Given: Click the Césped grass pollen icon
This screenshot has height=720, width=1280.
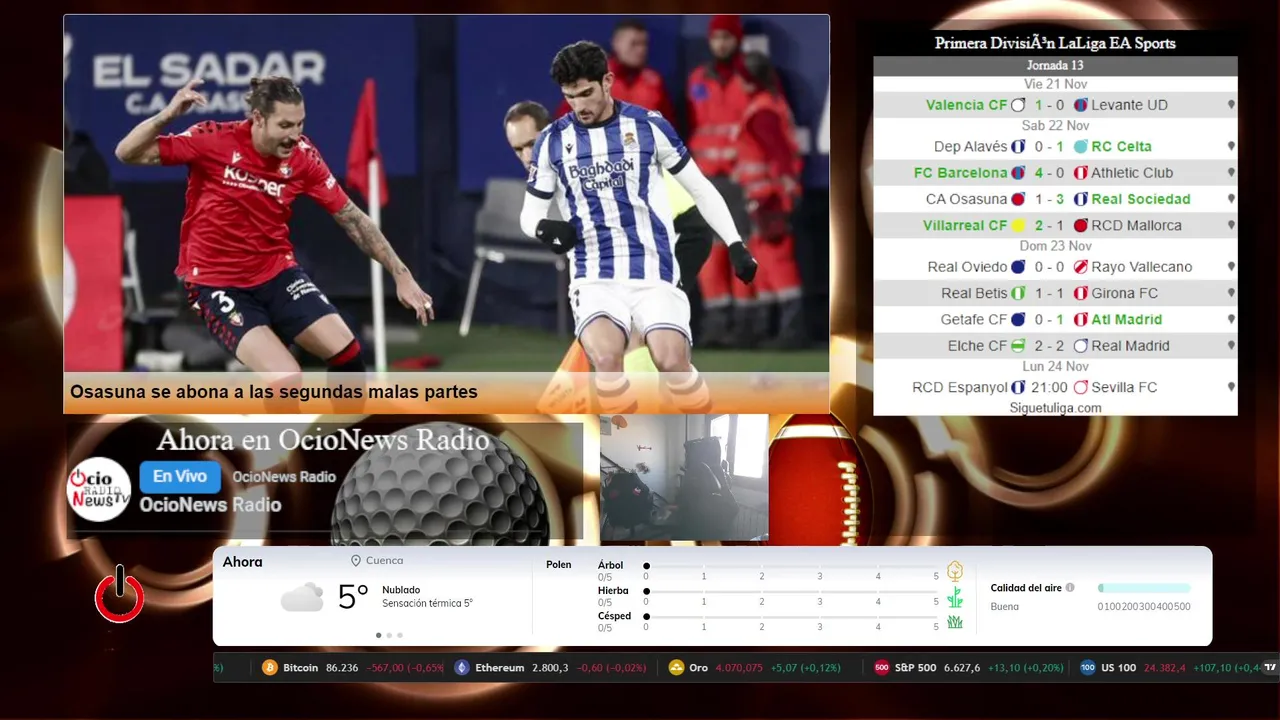Looking at the screenshot, I should [x=955, y=622].
